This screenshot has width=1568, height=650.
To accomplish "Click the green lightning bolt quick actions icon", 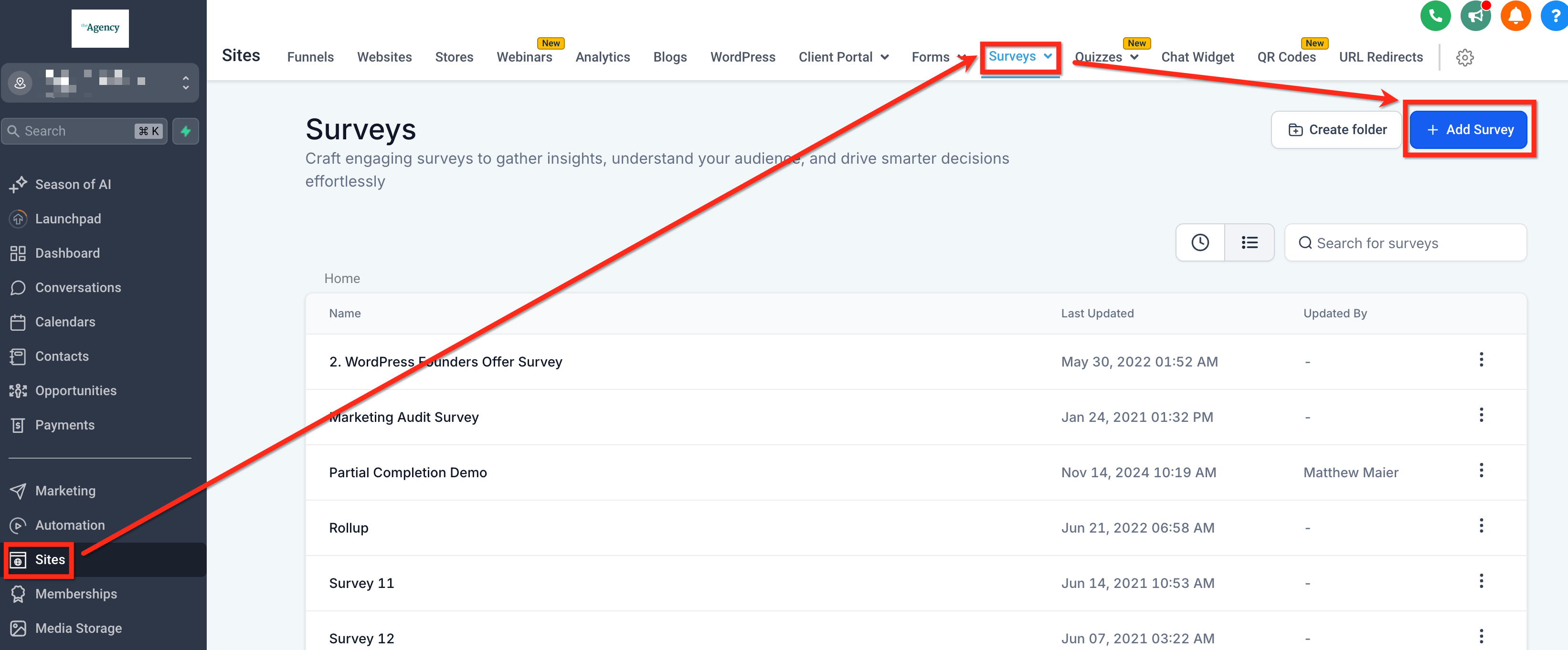I will pos(186,131).
